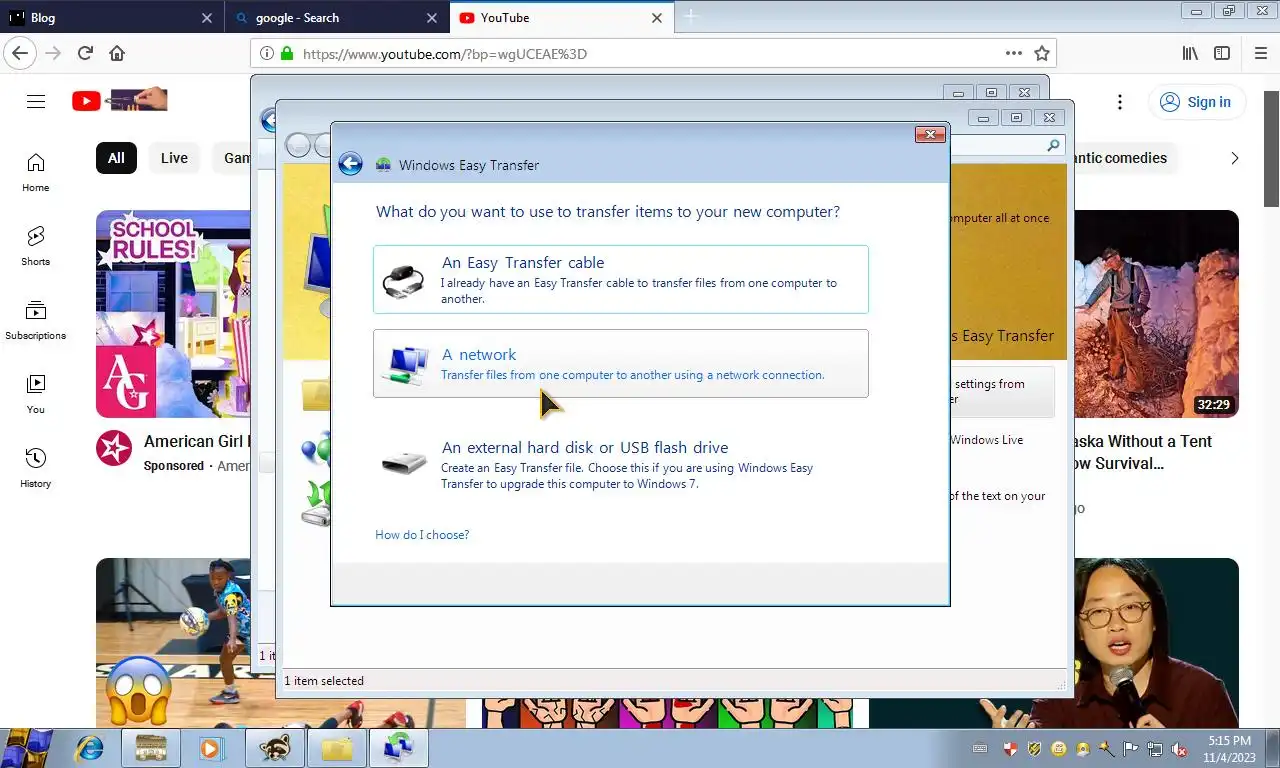Screen dimensions: 1280x768
Task: Sign in to YouTube
Action: [x=1196, y=102]
